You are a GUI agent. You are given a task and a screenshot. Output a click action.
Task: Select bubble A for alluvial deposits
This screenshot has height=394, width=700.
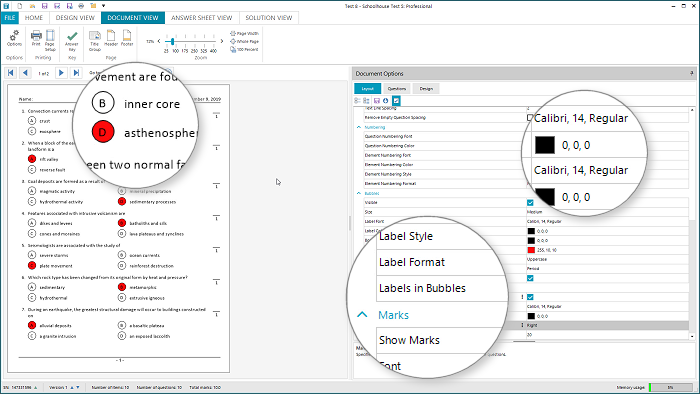click(32, 325)
